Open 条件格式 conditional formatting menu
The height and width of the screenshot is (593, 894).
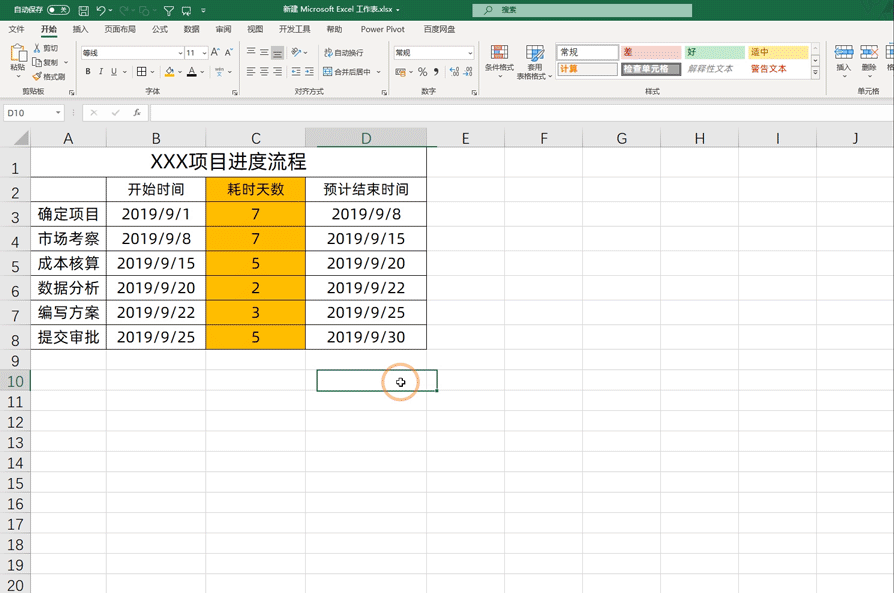499,62
